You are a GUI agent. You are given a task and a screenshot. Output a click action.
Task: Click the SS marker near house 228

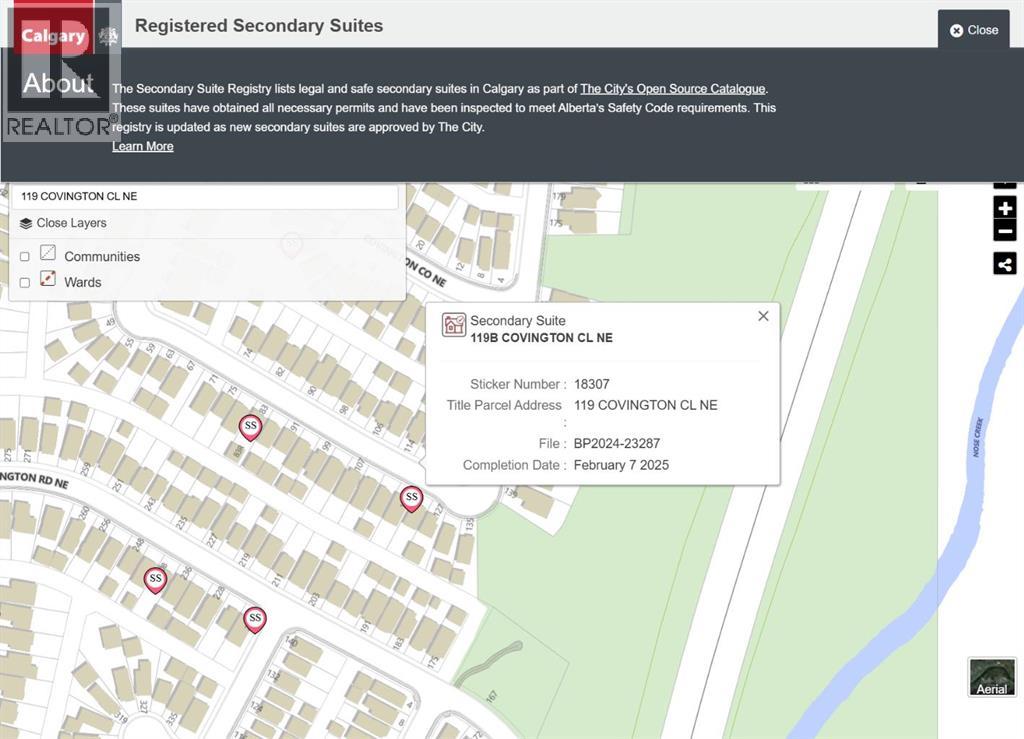click(x=255, y=620)
